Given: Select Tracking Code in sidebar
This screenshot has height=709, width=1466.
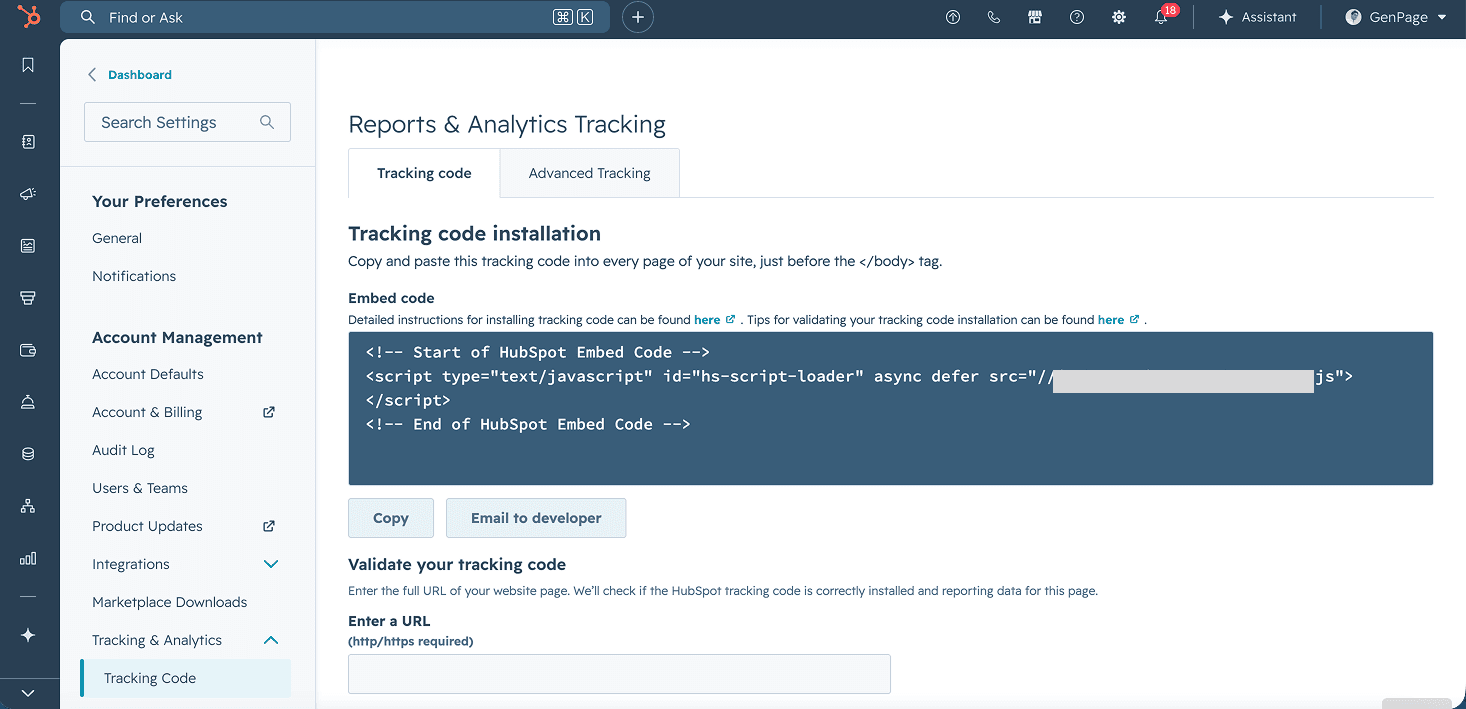Looking at the screenshot, I should point(186,678).
